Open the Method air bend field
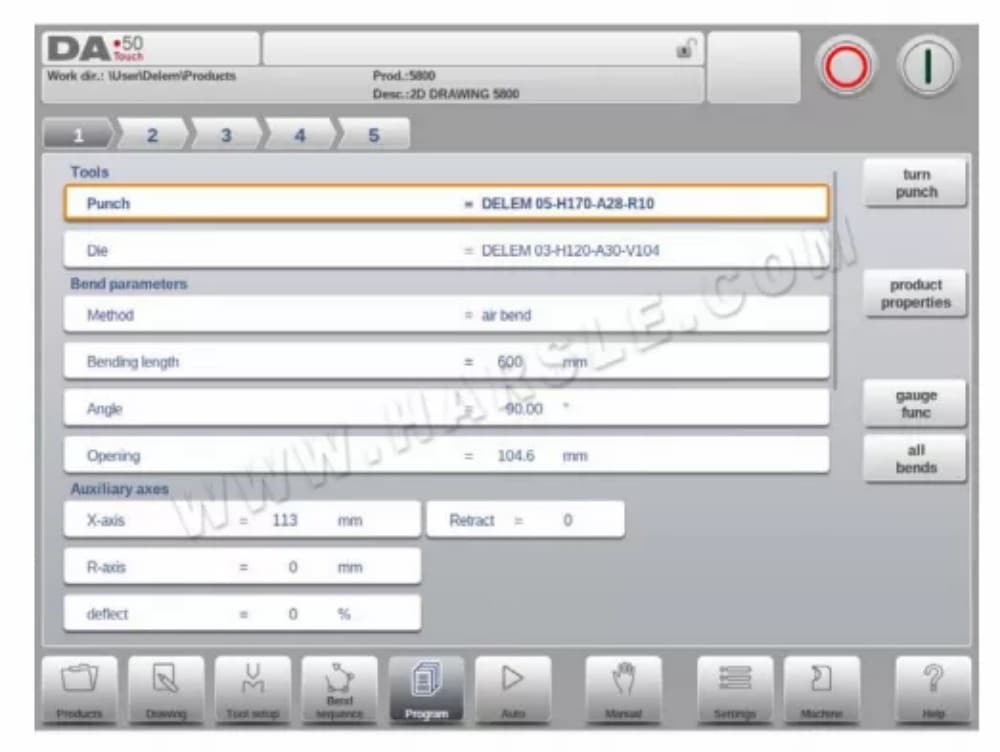Viewport: 1000px width, 752px height. [x=446, y=314]
